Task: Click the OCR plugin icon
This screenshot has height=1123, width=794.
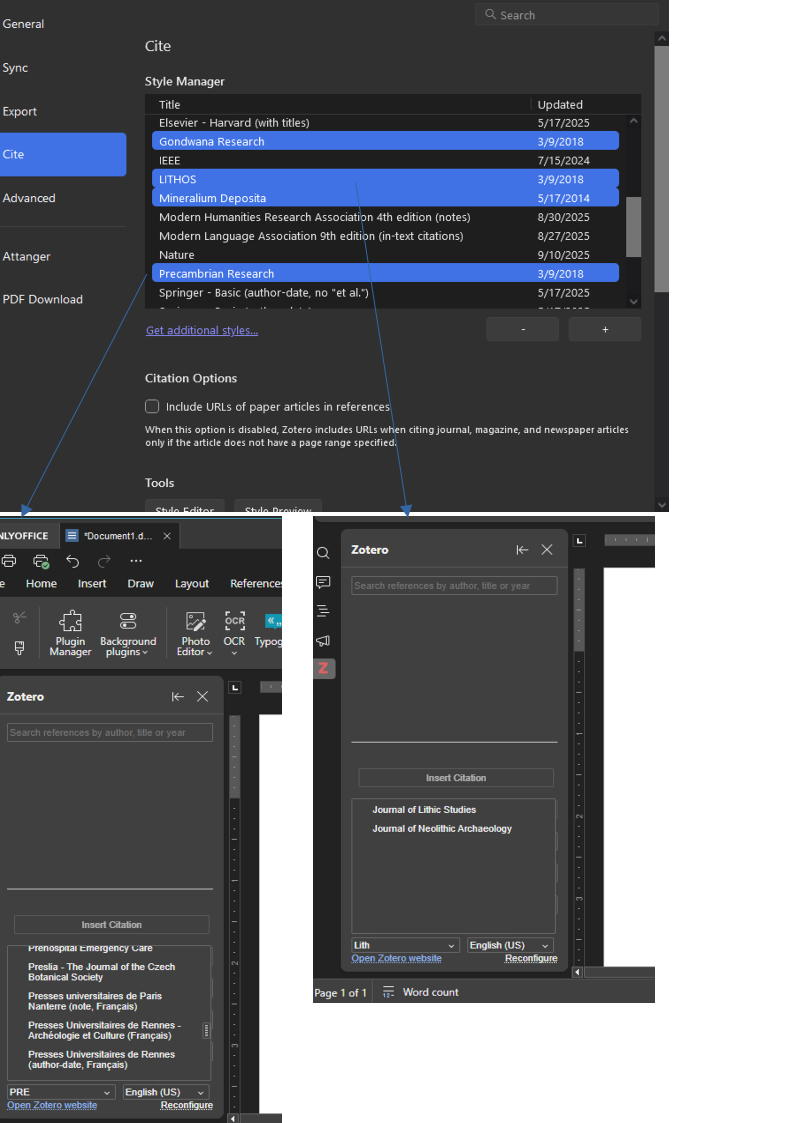Action: (x=234, y=624)
